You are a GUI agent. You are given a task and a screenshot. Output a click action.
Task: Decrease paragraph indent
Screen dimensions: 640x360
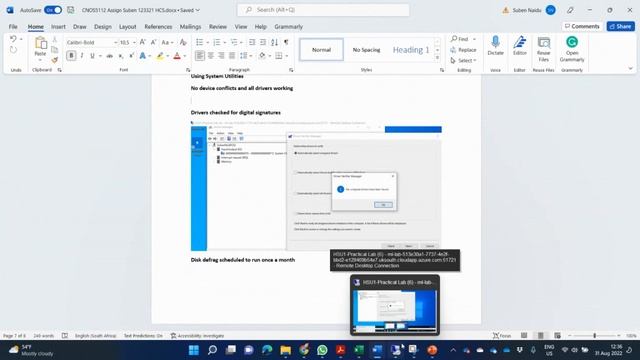pos(252,42)
